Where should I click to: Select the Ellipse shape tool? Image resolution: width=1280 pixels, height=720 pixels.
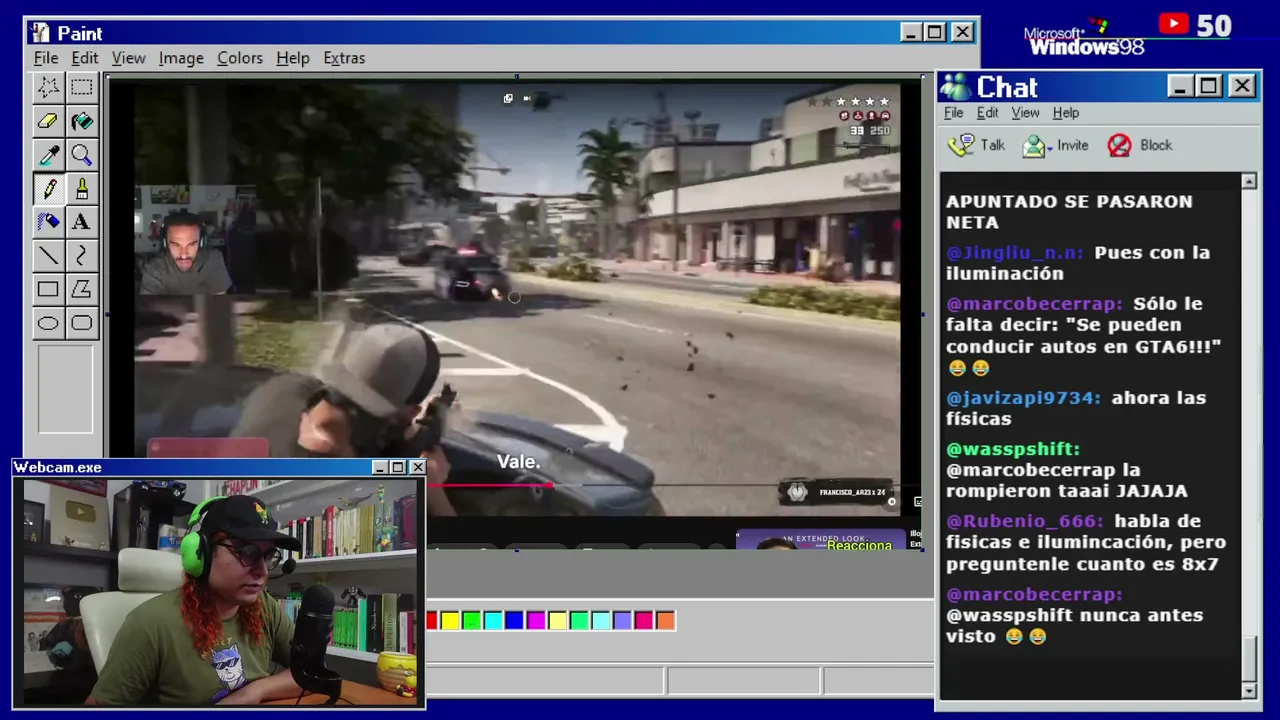pyautogui.click(x=48, y=323)
